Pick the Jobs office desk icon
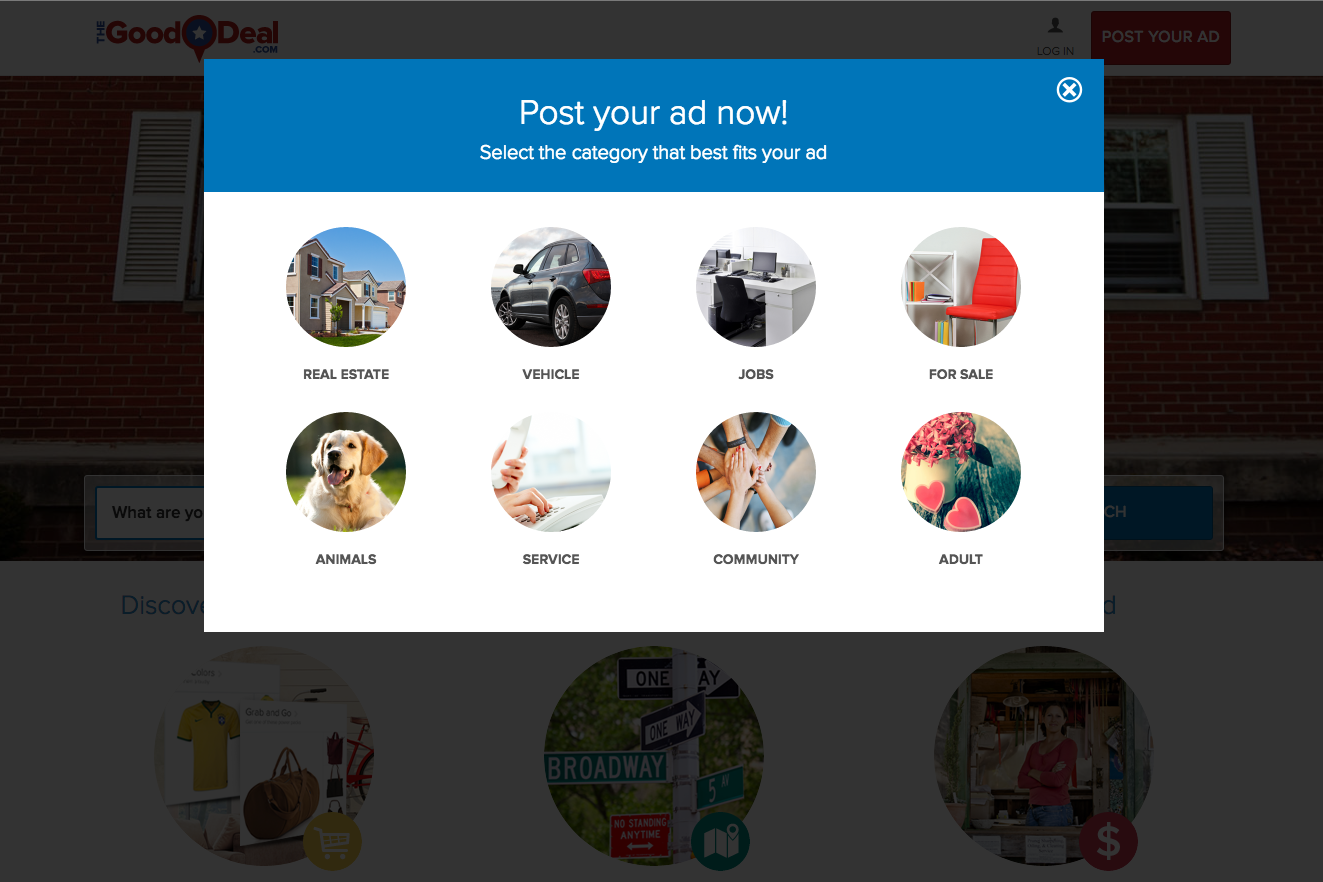 756,287
